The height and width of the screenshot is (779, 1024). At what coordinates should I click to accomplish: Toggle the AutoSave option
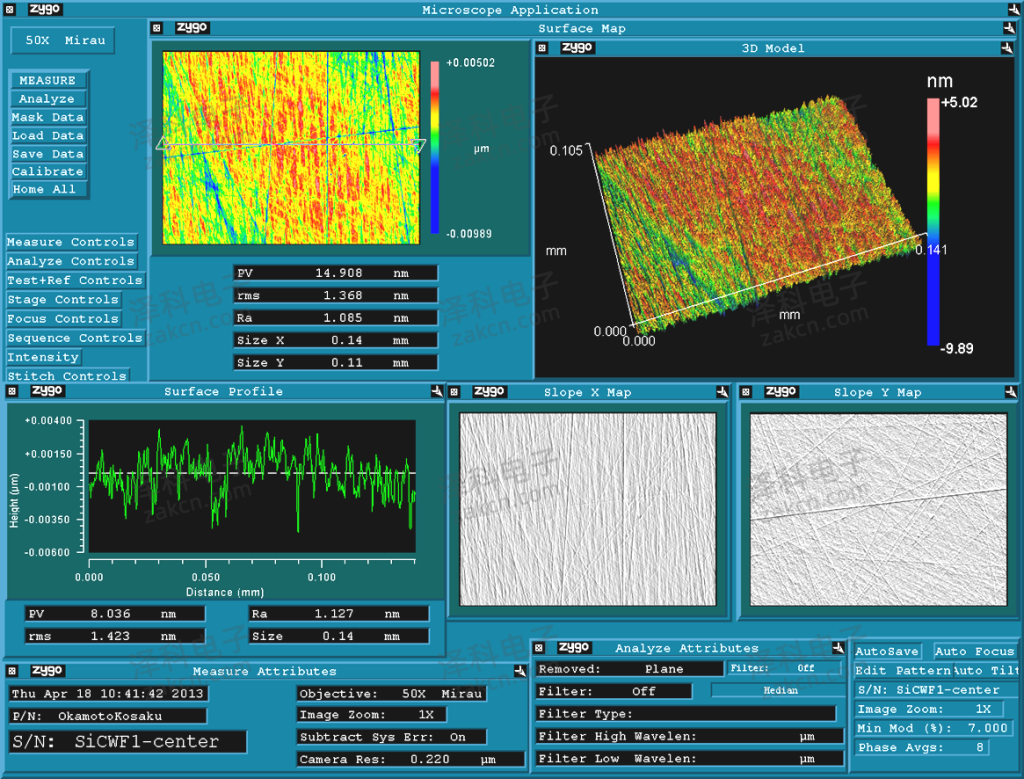point(887,651)
